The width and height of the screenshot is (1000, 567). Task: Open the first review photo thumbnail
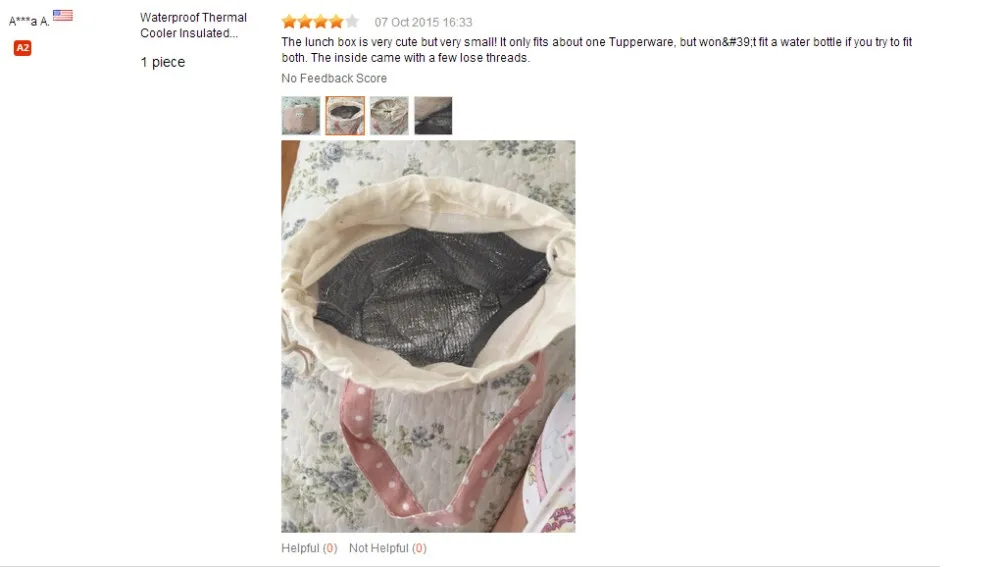click(301, 115)
